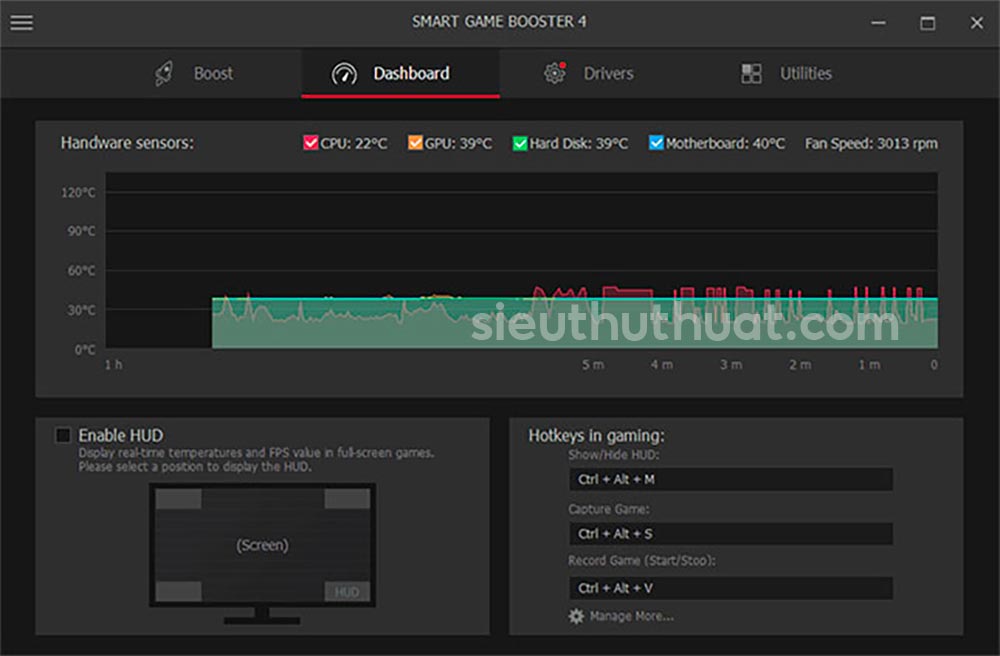Viewport: 1000px width, 656px height.
Task: Click the Utilities grid icon
Action: point(751,74)
